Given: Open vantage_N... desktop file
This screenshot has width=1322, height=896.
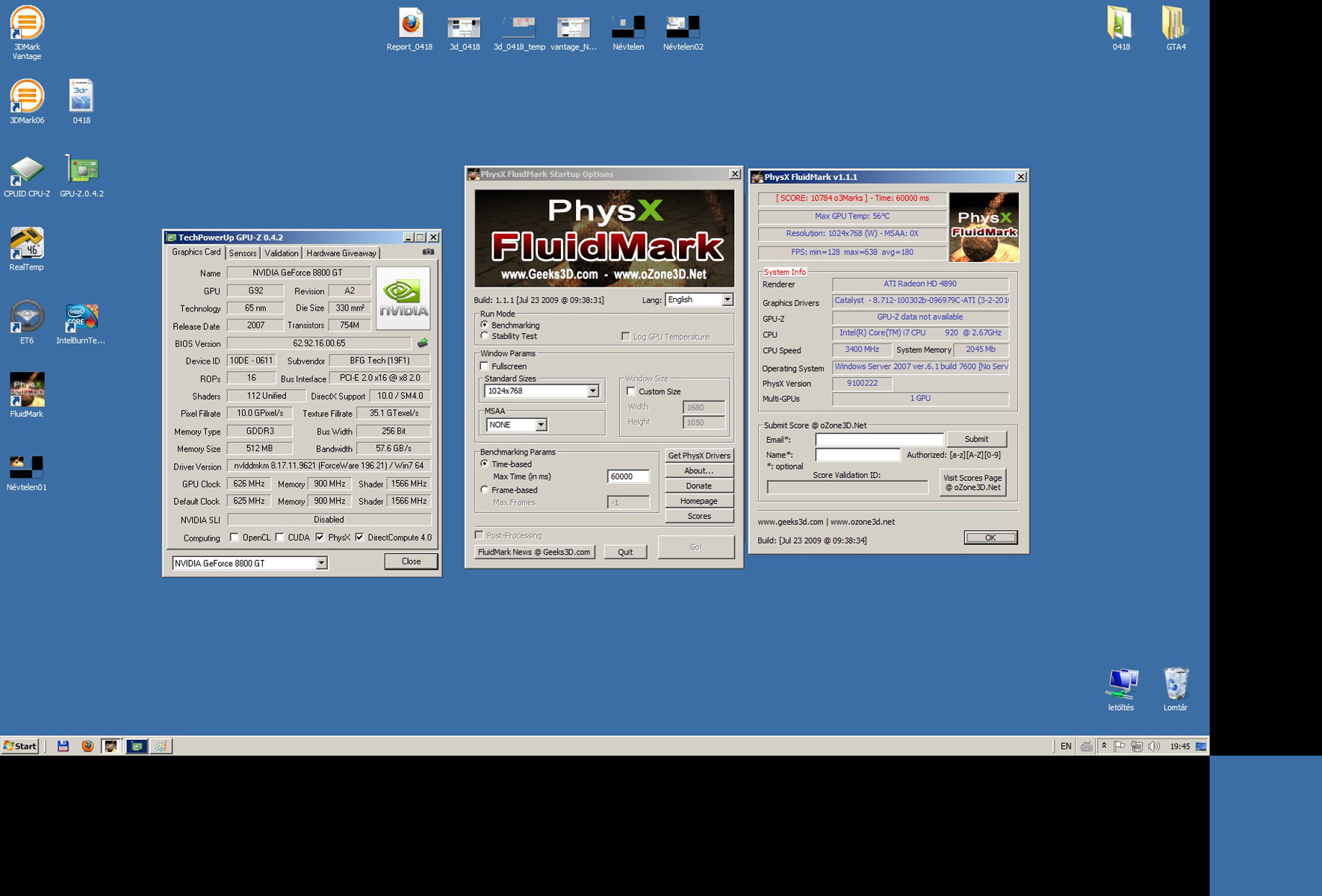Looking at the screenshot, I should pos(574,34).
